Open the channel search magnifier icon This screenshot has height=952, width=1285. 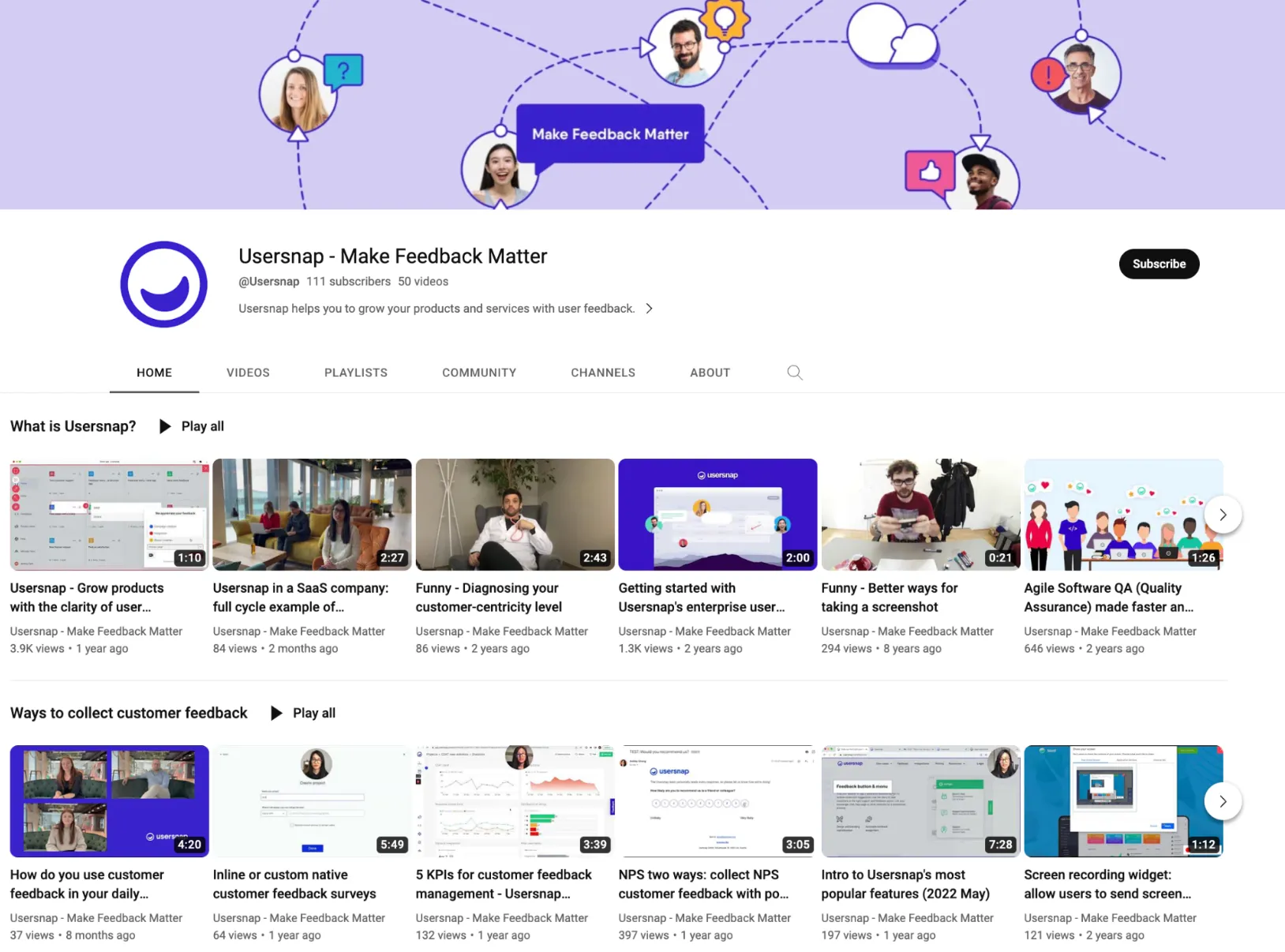coord(794,373)
